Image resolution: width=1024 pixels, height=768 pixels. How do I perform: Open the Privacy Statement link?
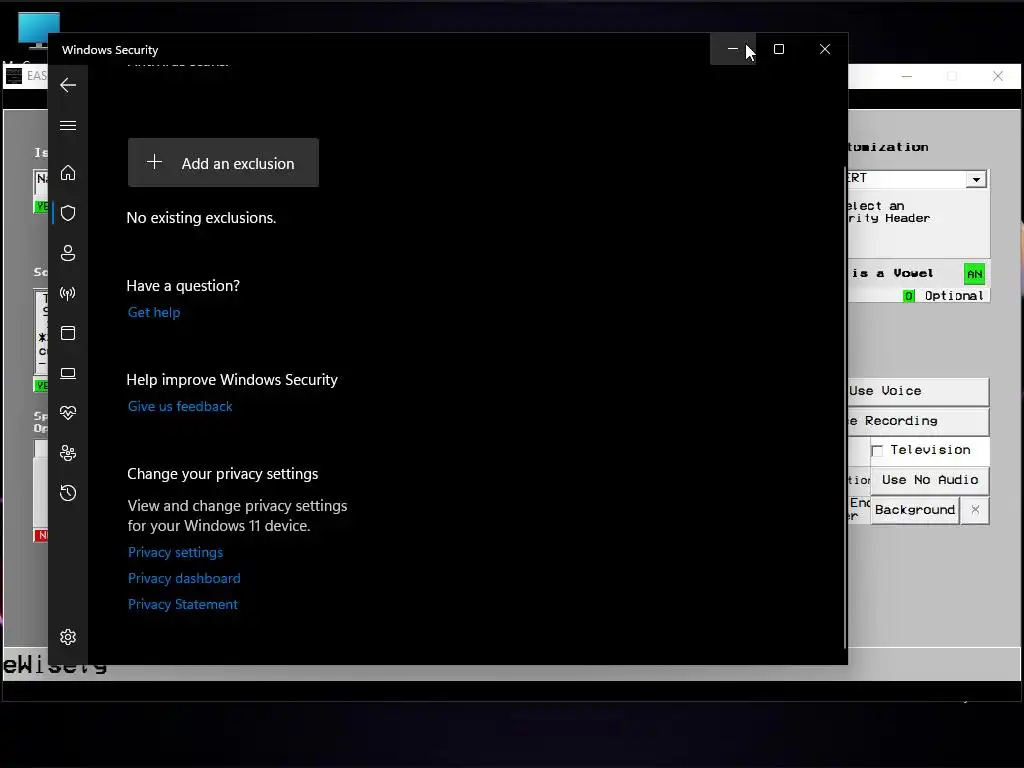point(183,605)
